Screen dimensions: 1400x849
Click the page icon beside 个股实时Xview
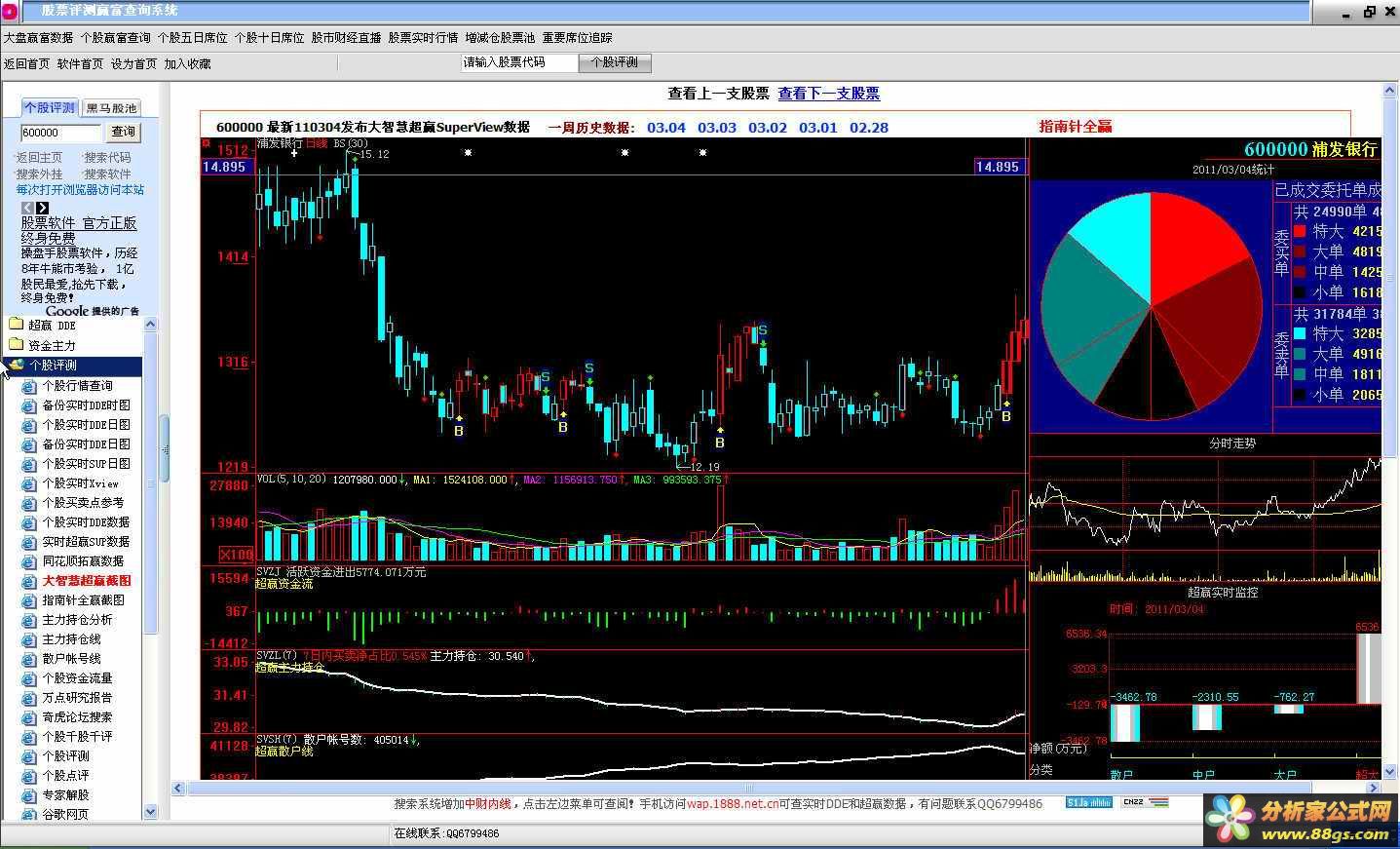pos(29,483)
